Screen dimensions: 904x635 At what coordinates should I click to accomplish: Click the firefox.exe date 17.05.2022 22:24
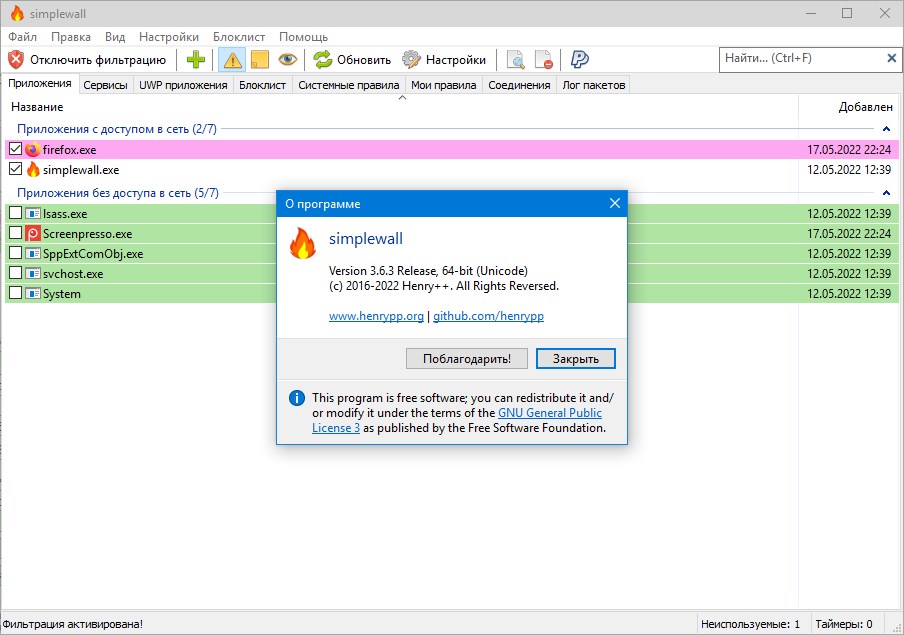pos(849,150)
